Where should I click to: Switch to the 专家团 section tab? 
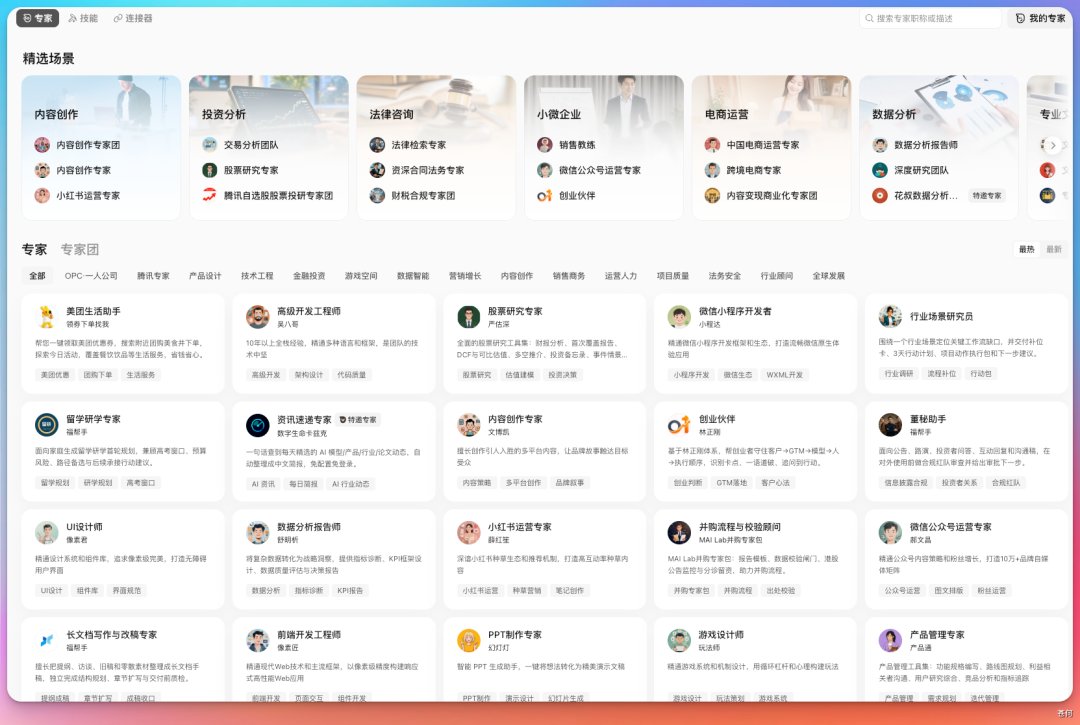(x=80, y=249)
